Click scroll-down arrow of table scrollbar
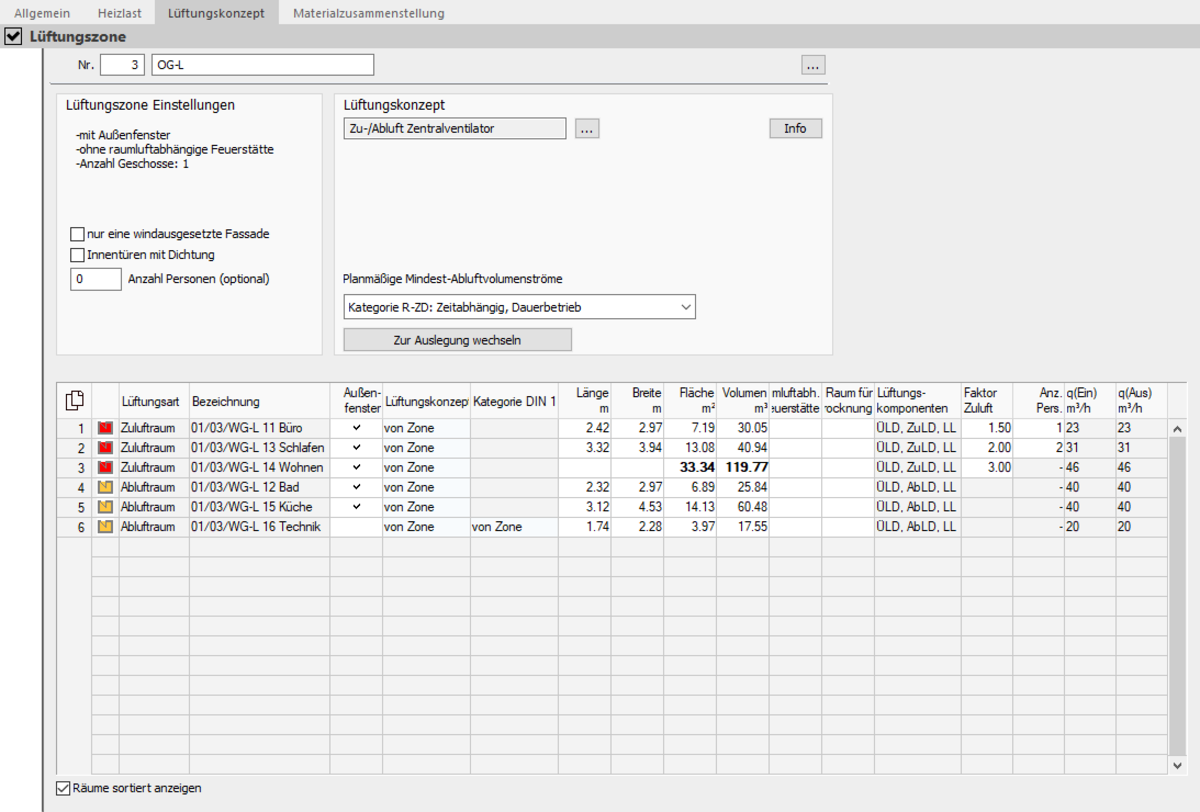1200x812 pixels. click(1177, 764)
